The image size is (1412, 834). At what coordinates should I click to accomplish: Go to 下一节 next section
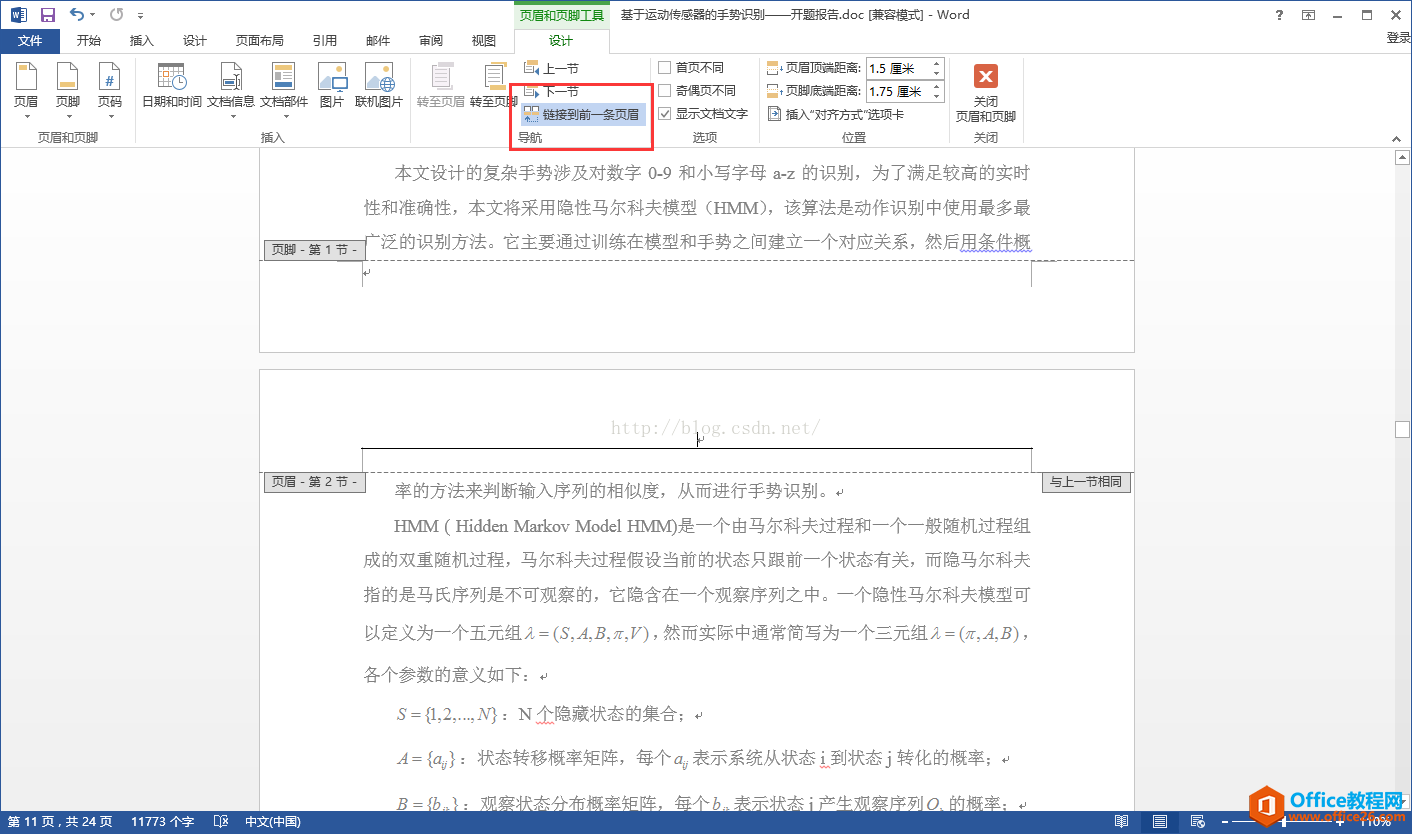tap(552, 91)
